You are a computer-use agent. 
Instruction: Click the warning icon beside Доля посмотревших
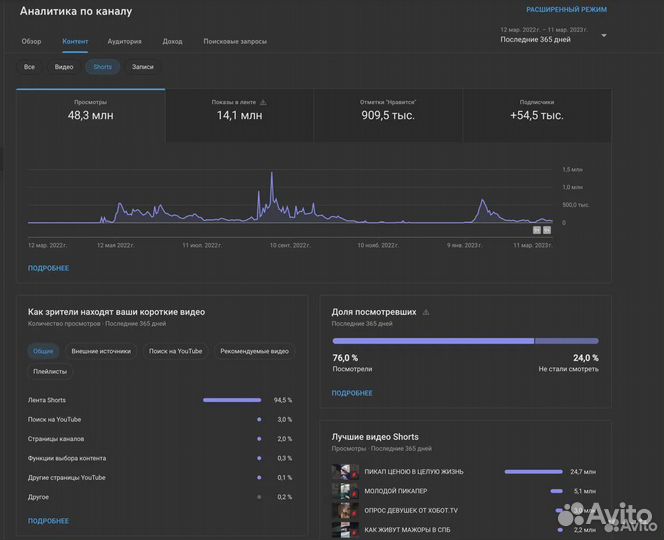426,312
